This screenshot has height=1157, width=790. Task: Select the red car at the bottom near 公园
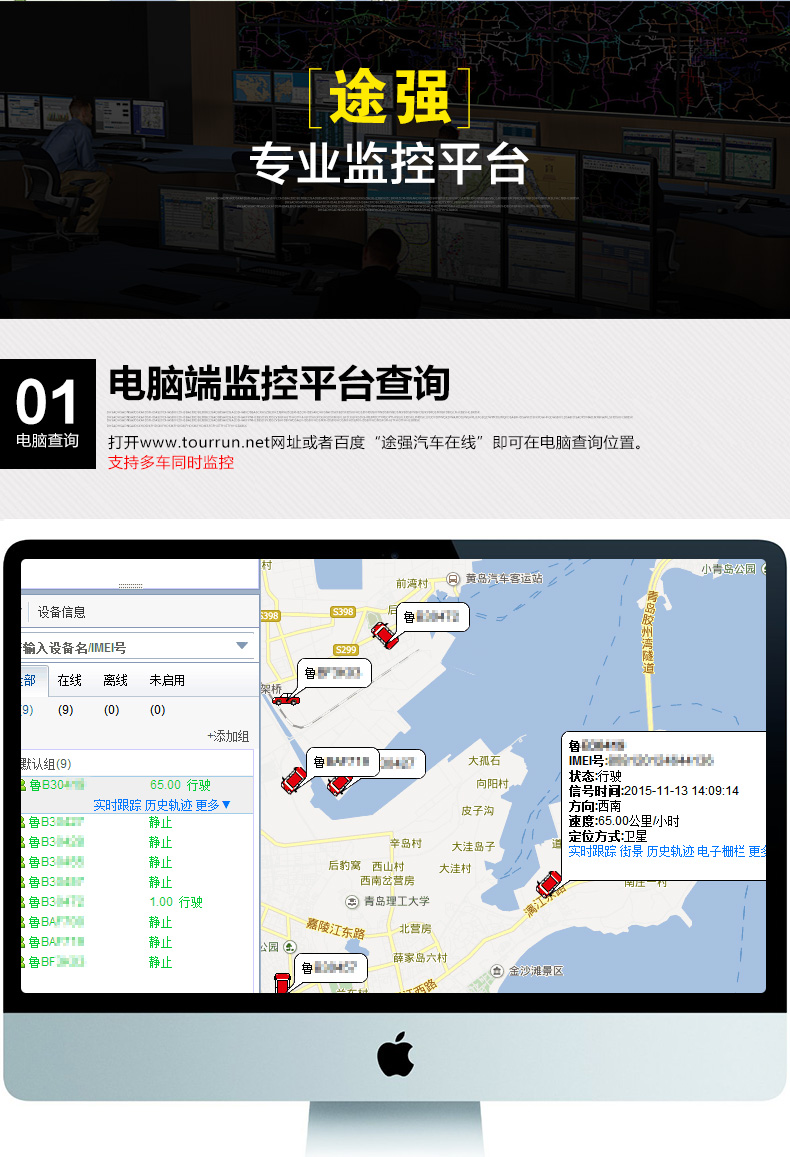pyautogui.click(x=282, y=983)
